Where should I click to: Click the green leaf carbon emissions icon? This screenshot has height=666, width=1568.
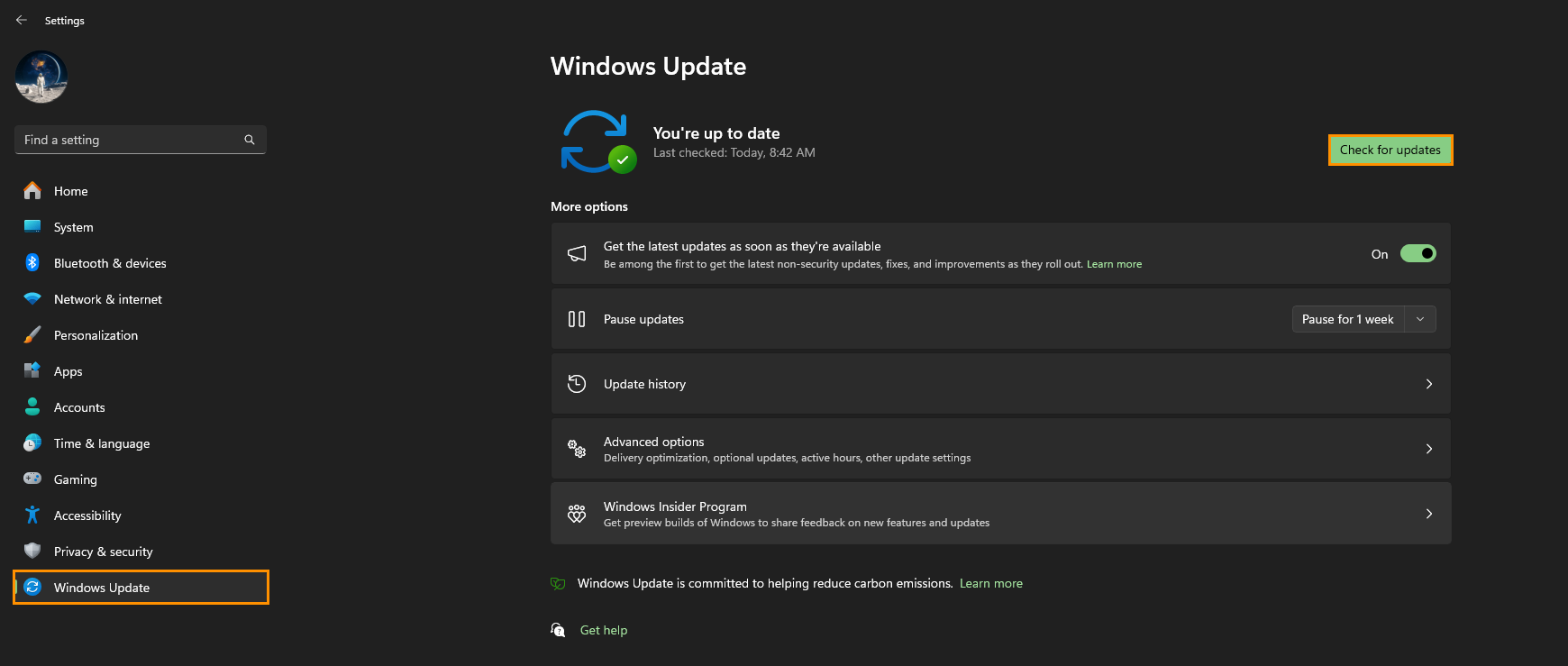click(x=558, y=583)
